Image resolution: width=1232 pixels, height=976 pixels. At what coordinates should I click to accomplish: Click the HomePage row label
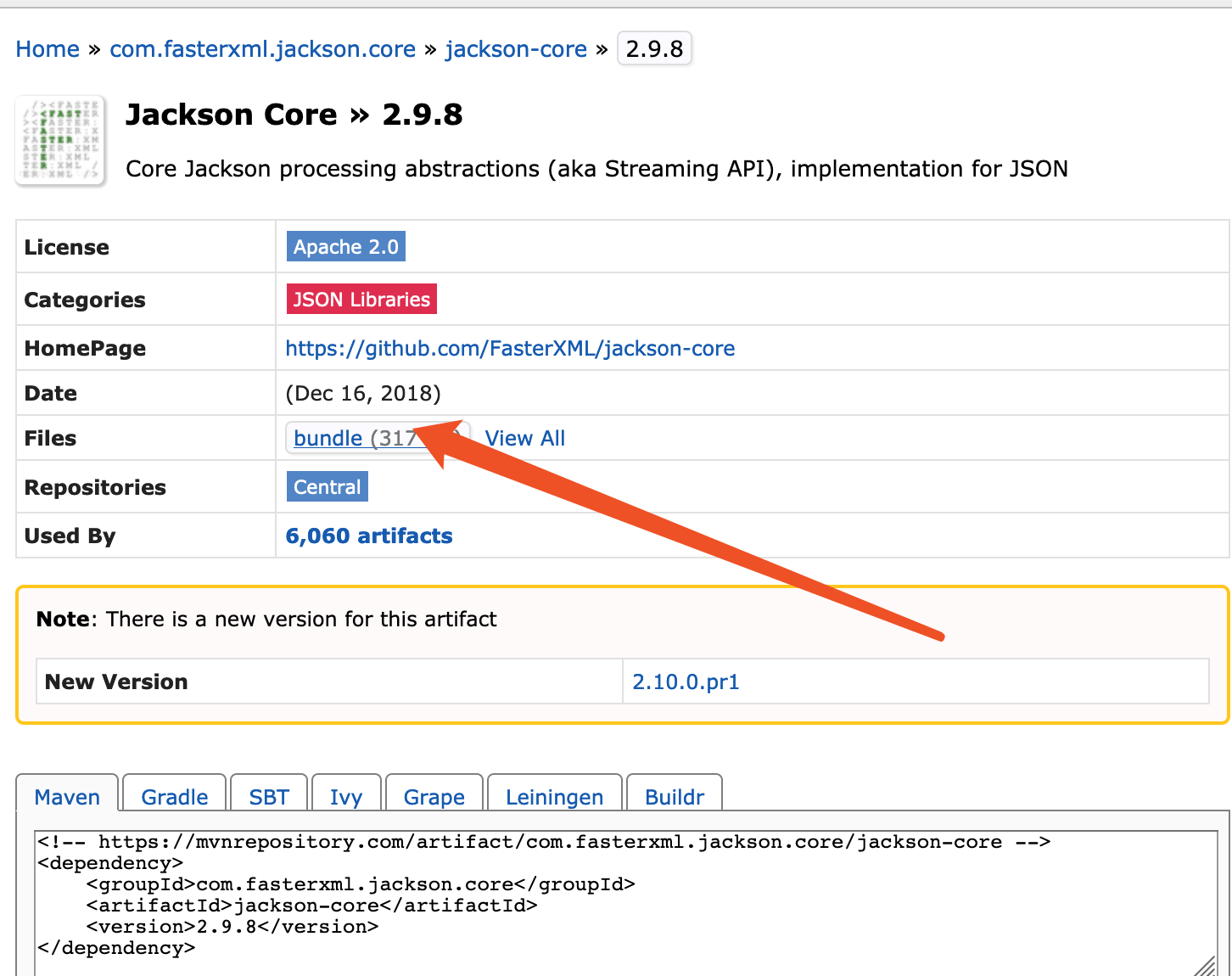[x=85, y=348]
